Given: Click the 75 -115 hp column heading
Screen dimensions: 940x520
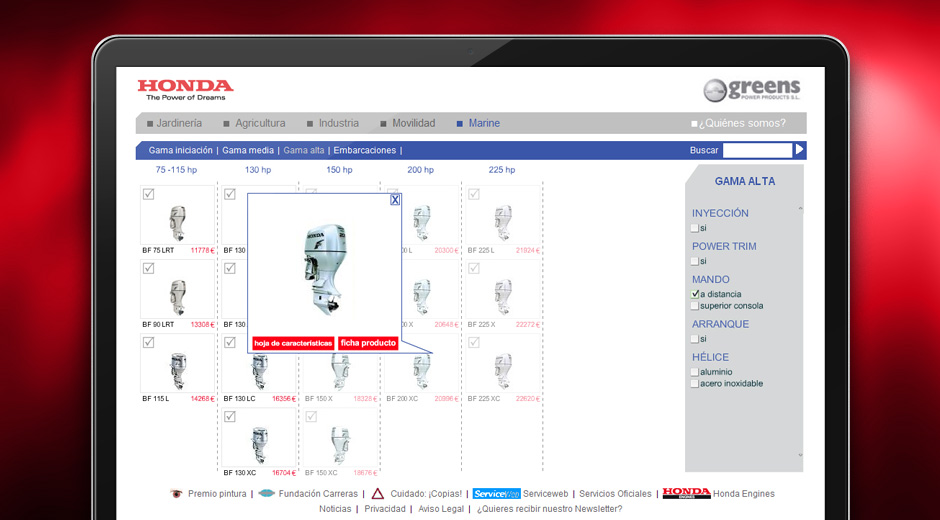Looking at the screenshot, I should [x=176, y=170].
